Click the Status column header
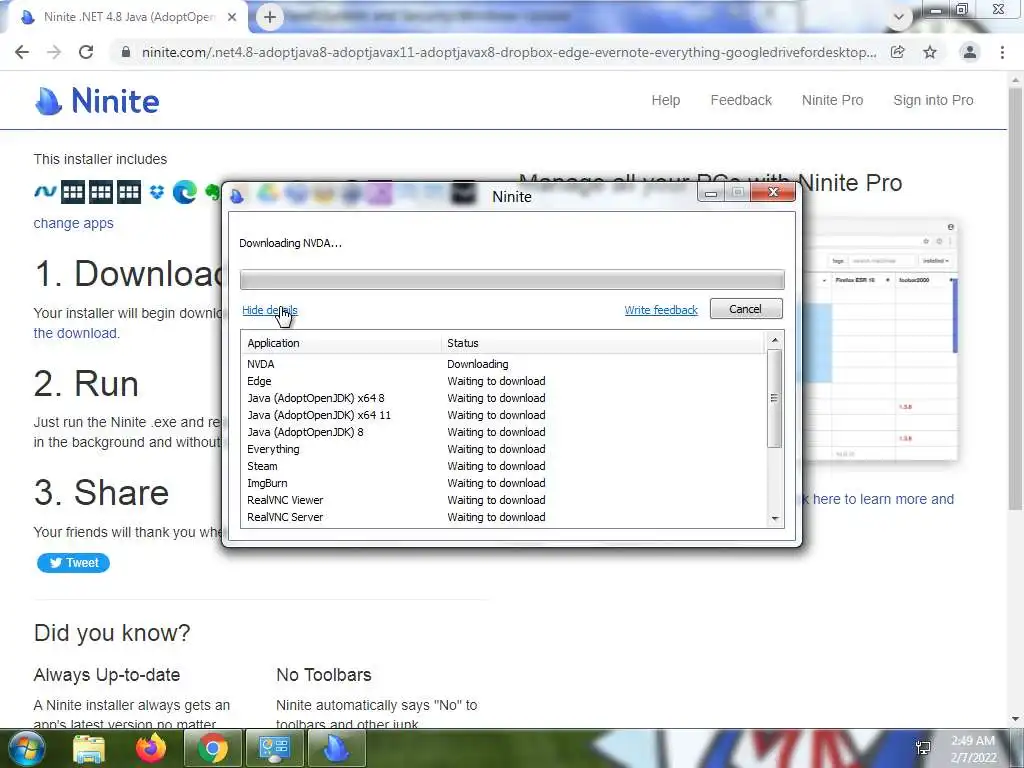1024x768 pixels. 602,343
